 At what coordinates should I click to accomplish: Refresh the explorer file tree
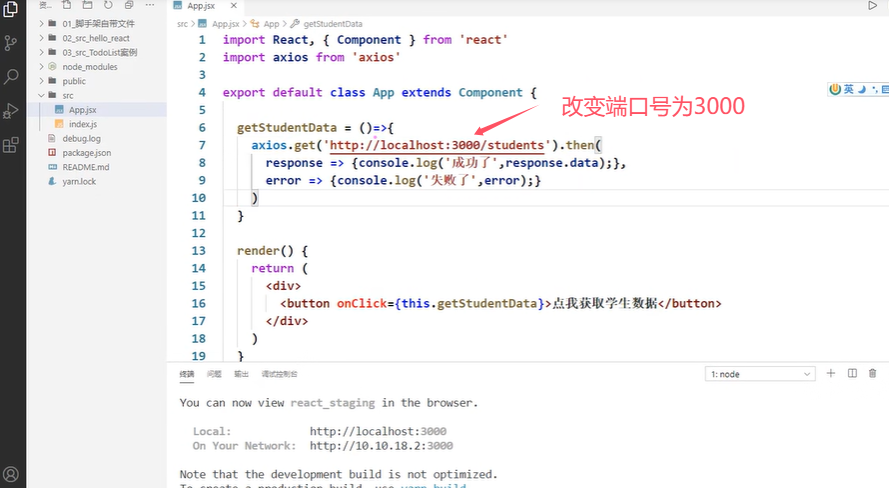(108, 5)
